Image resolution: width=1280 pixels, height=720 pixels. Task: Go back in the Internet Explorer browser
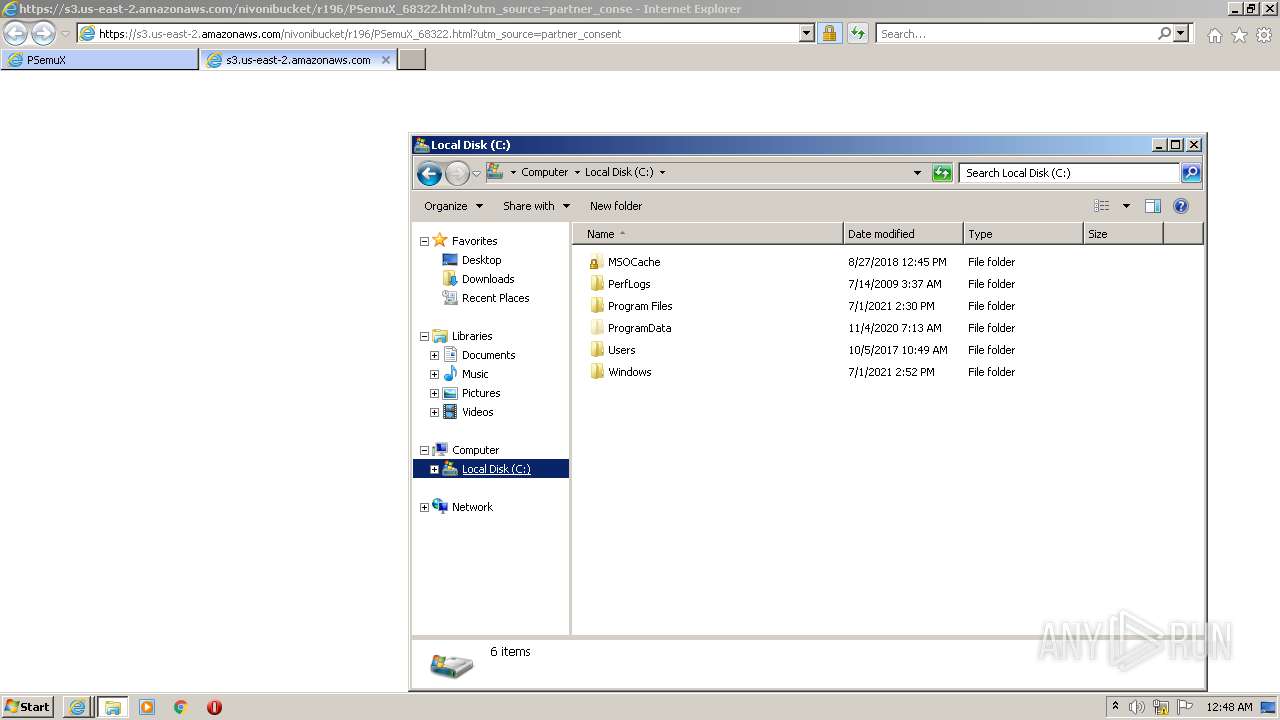pos(15,33)
